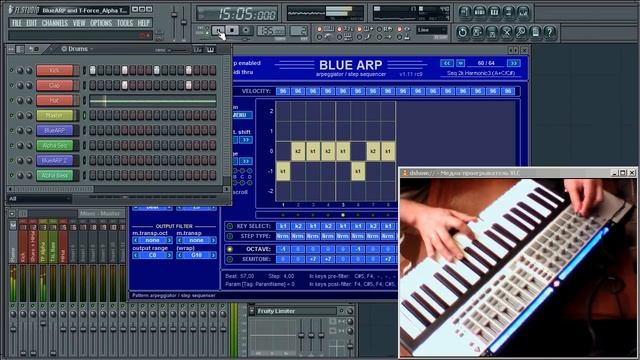Image resolution: width=640 pixels, height=360 pixels.
Task: Click the pattern number display showing 2
Action: pyautogui.click(x=299, y=31)
